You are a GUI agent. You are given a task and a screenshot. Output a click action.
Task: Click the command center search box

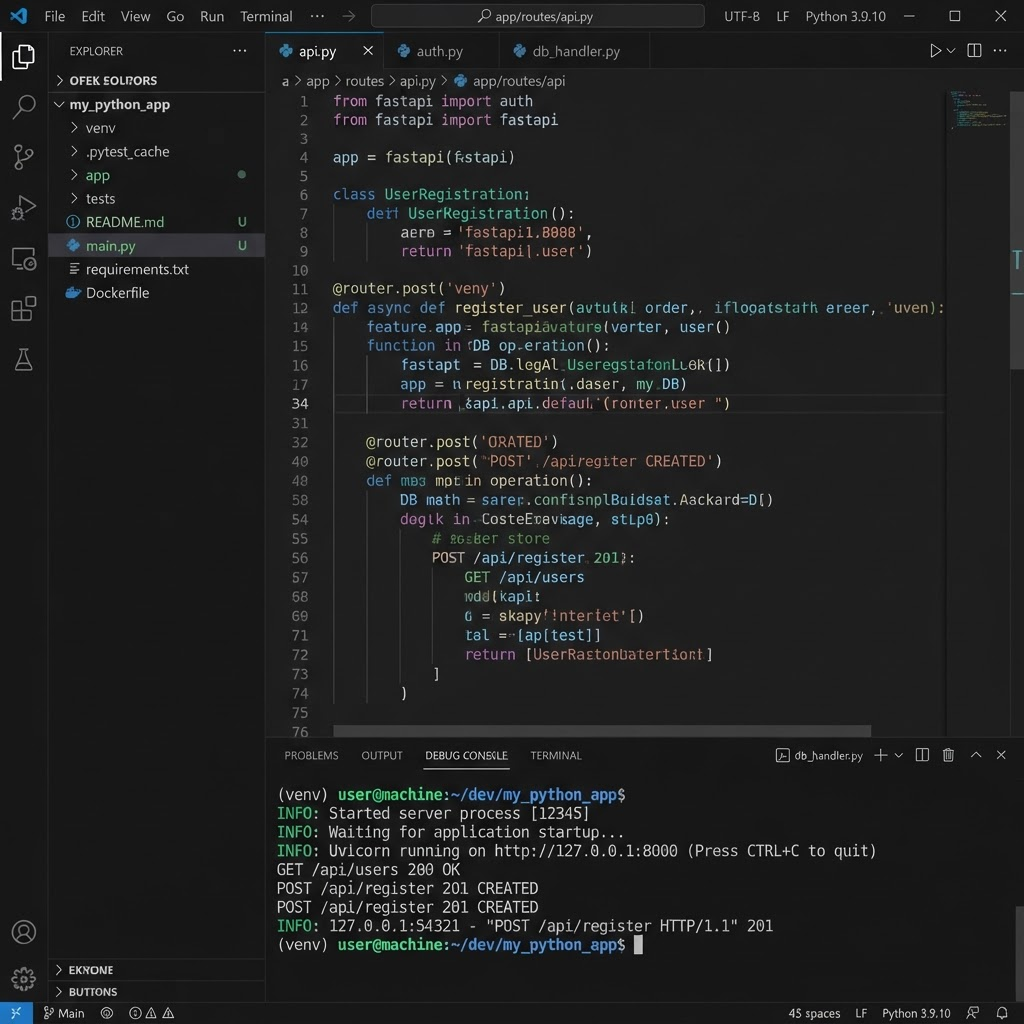click(537, 16)
